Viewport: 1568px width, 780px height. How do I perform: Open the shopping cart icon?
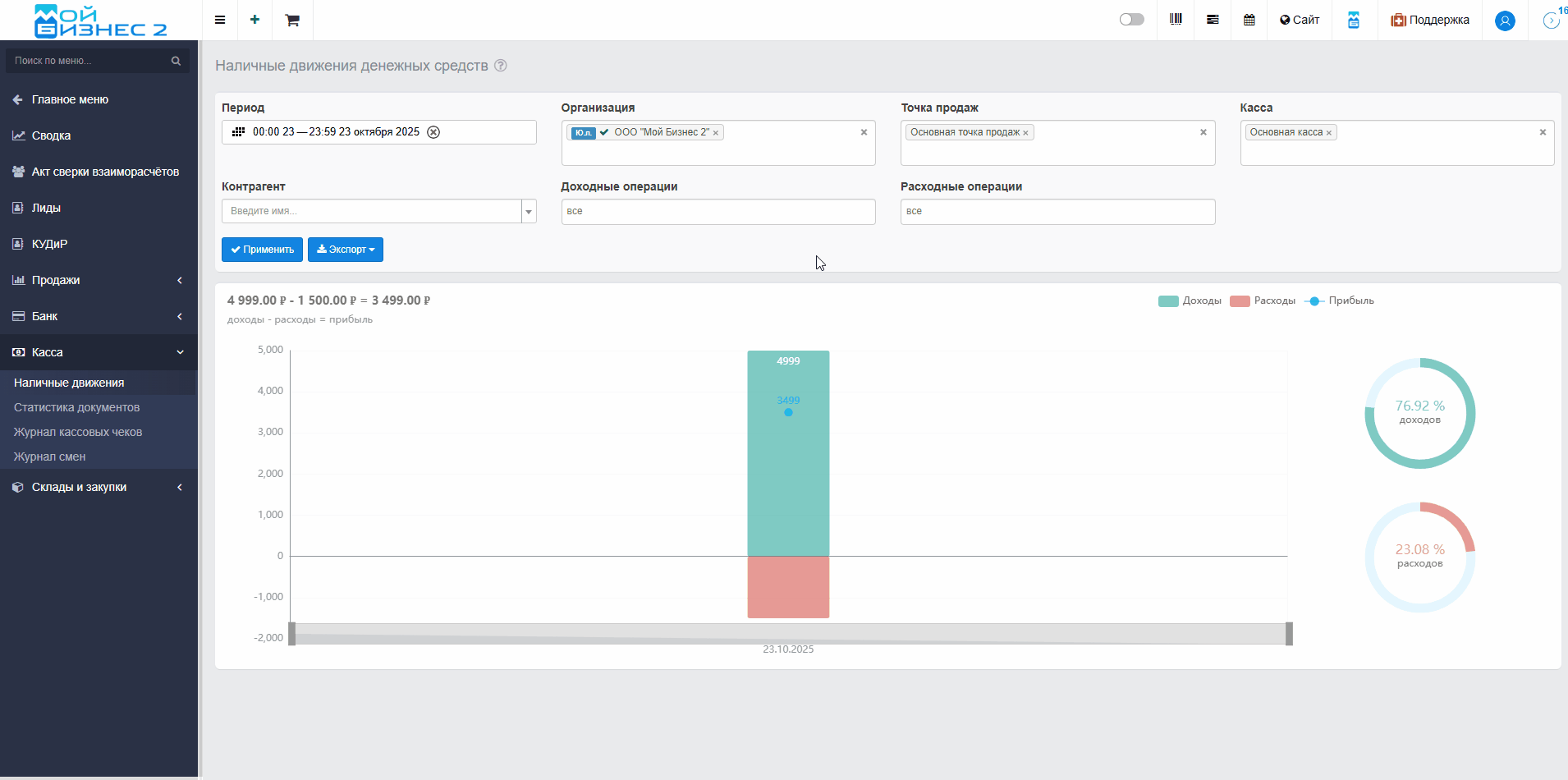[x=292, y=20]
